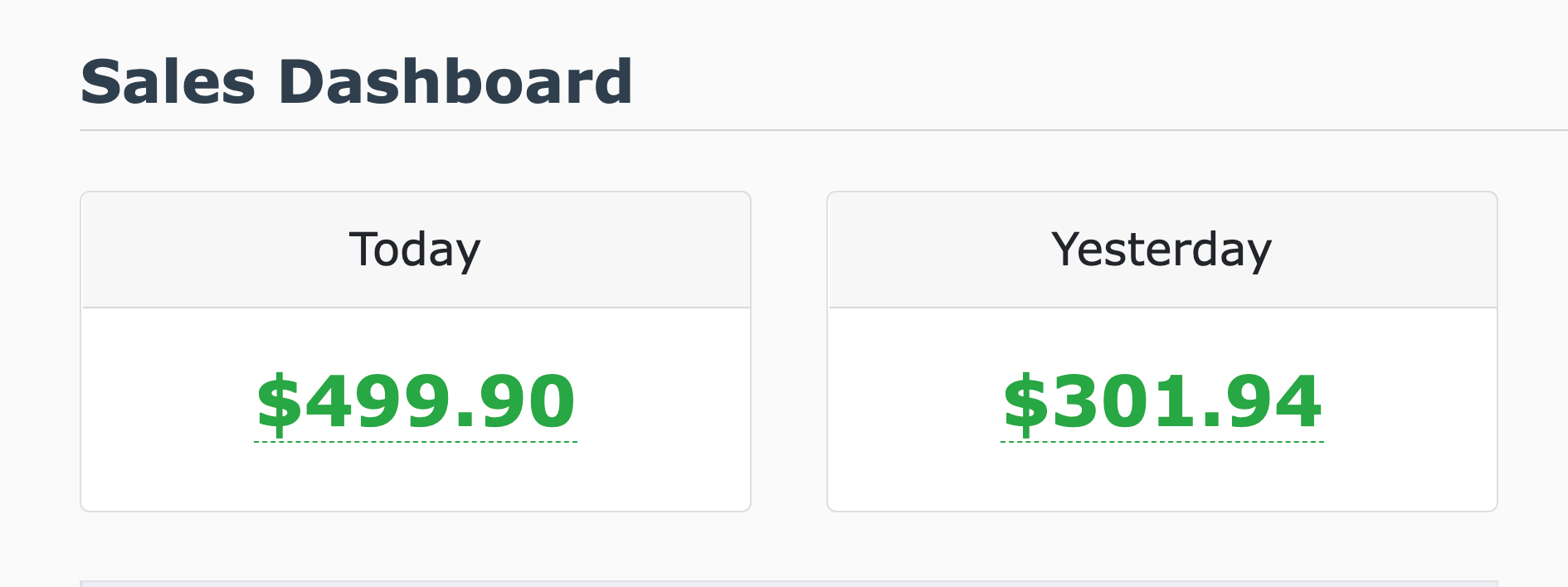Click the word "Dashboard" in the title
Image resolution: width=1568 pixels, height=587 pixels.
(455, 82)
